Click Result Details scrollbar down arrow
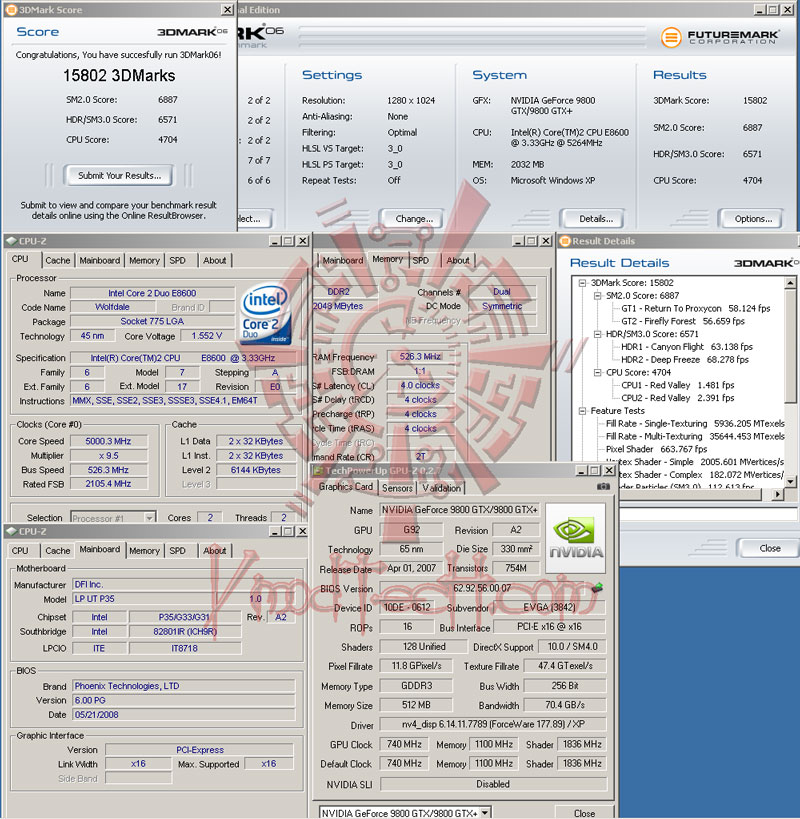This screenshot has height=819, width=800. point(790,481)
